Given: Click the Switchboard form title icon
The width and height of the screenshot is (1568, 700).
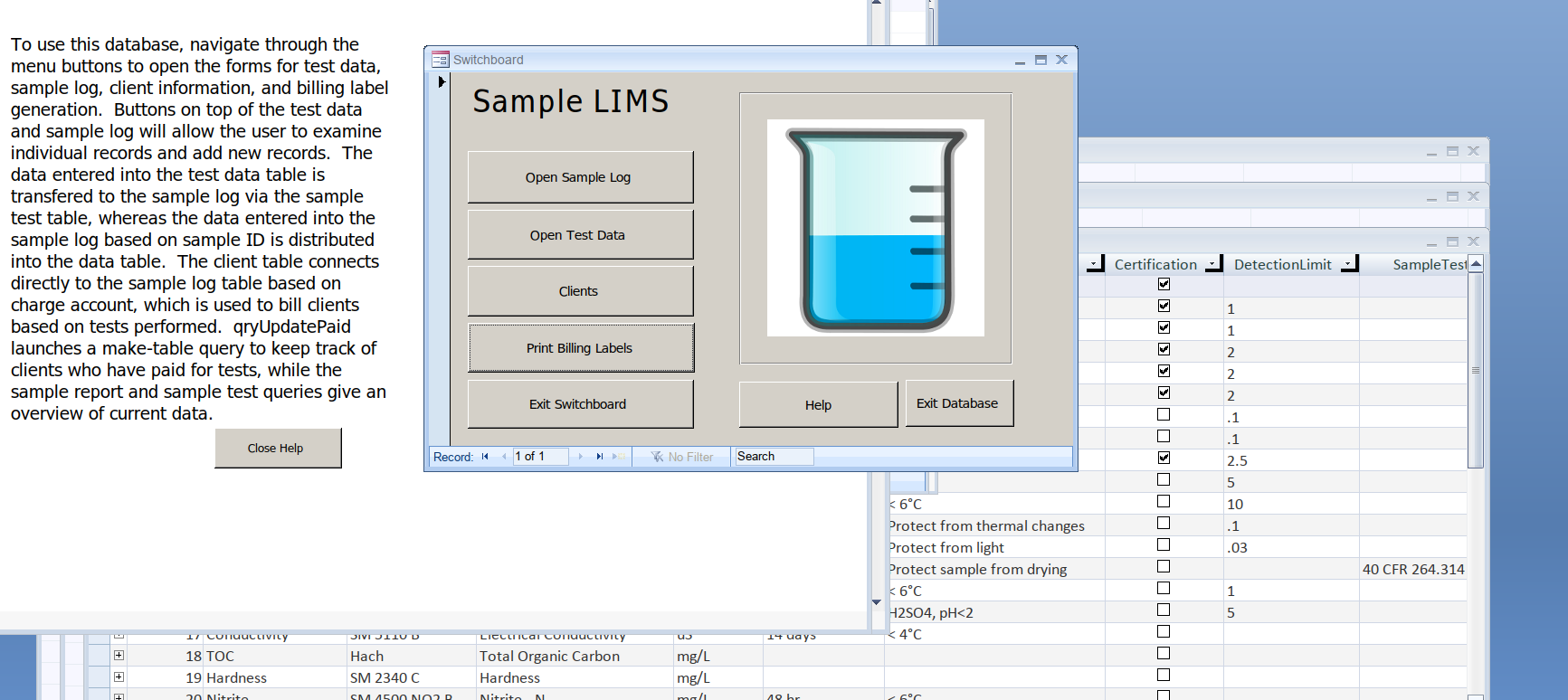Looking at the screenshot, I should pos(440,60).
